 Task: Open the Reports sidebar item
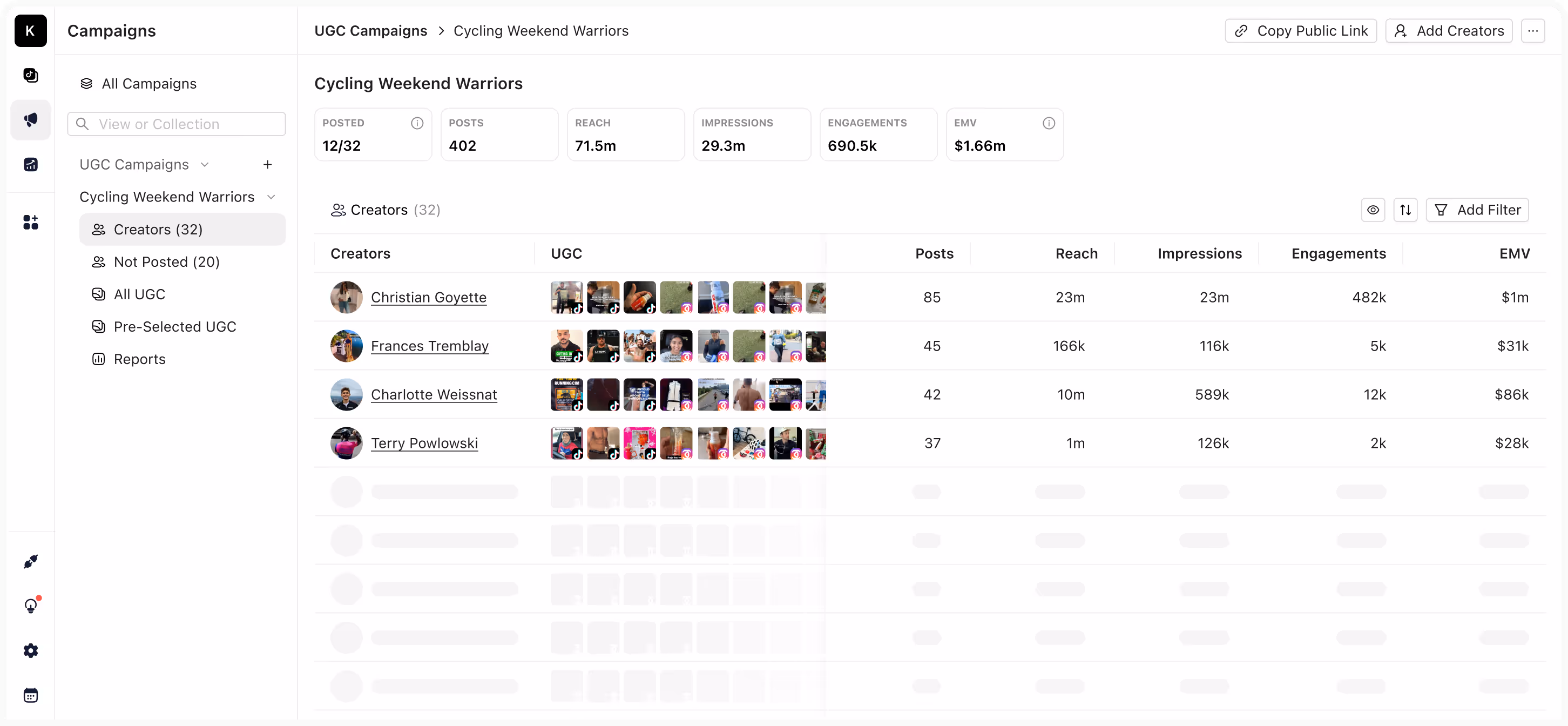click(139, 359)
